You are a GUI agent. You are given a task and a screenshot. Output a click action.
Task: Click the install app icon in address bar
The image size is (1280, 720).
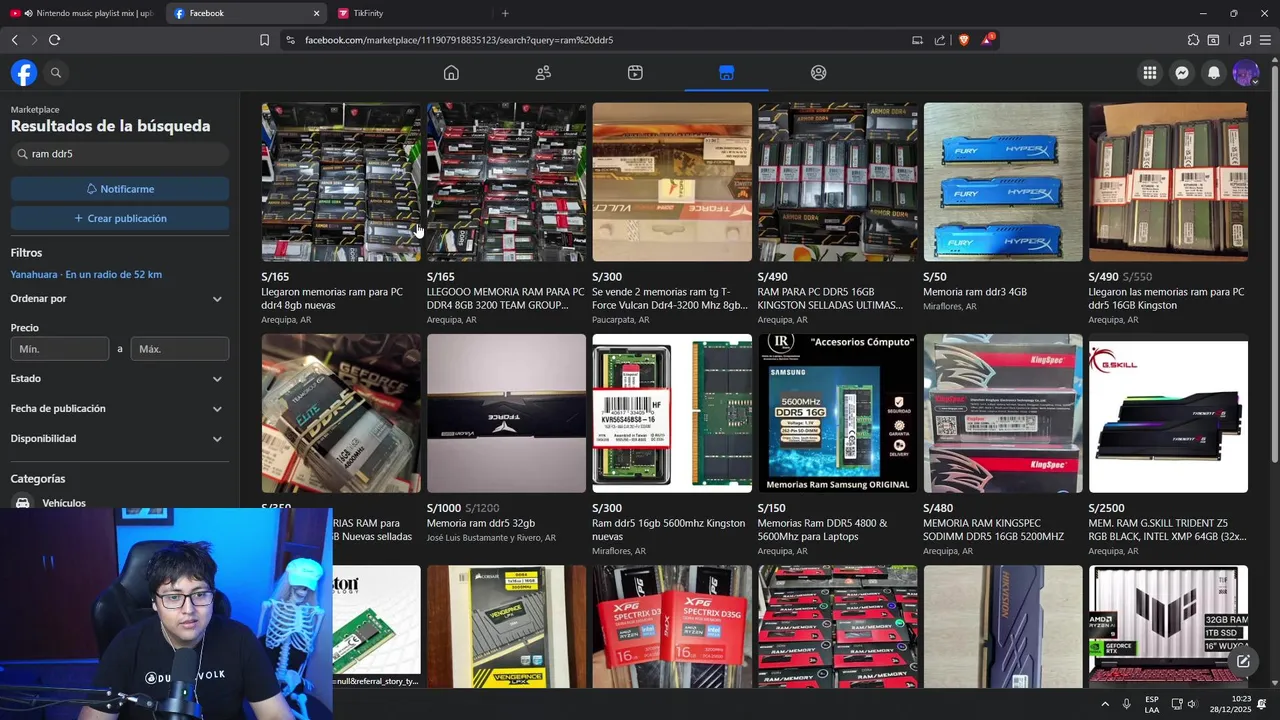(x=917, y=40)
